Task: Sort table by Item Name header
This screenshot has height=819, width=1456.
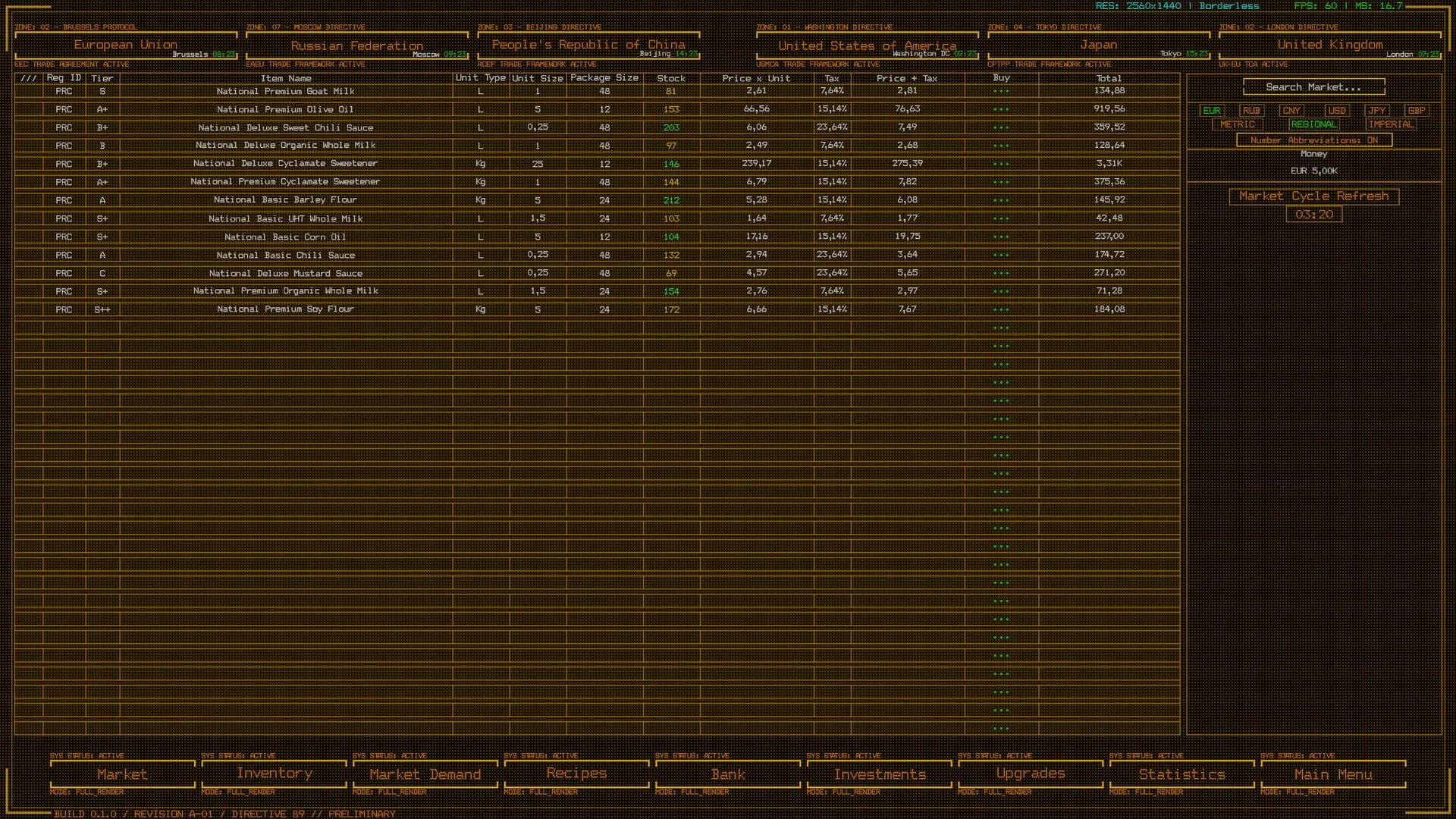Action: coord(286,78)
